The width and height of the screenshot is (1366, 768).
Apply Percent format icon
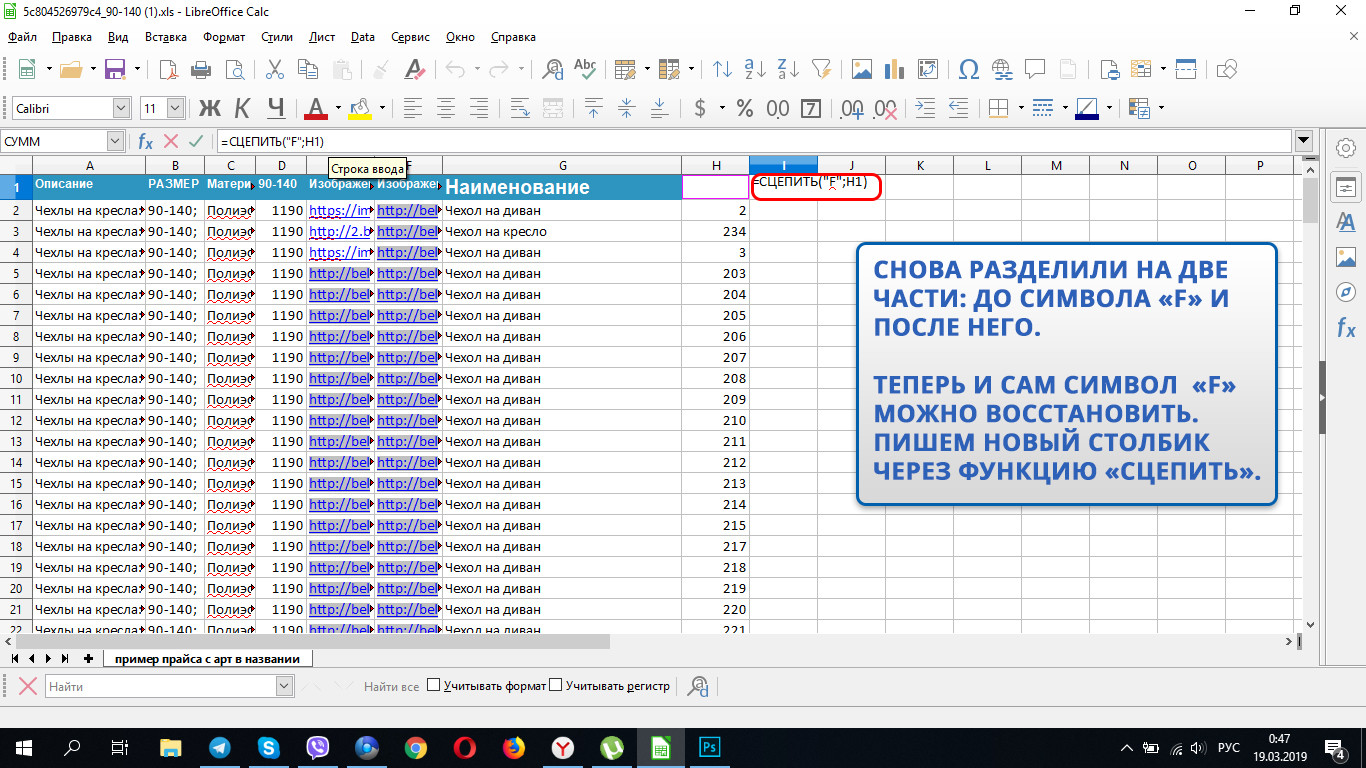coord(745,108)
